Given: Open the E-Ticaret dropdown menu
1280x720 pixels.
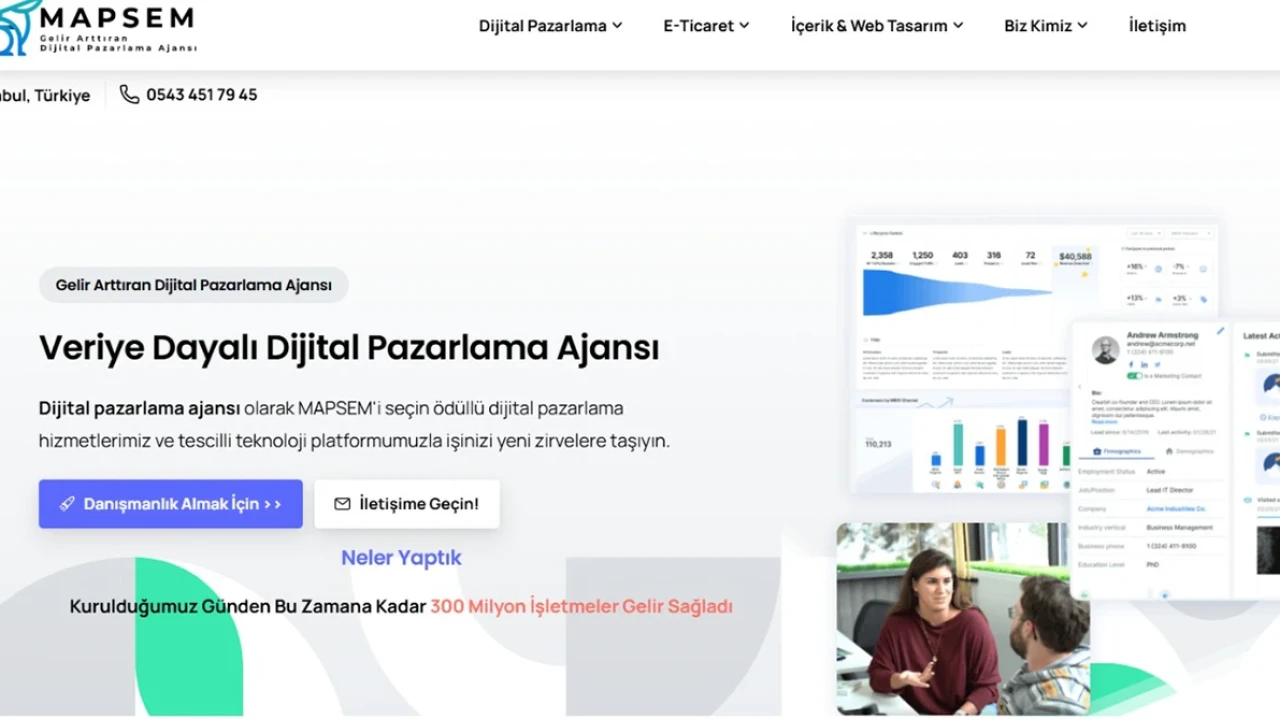Looking at the screenshot, I should pyautogui.click(x=706, y=26).
